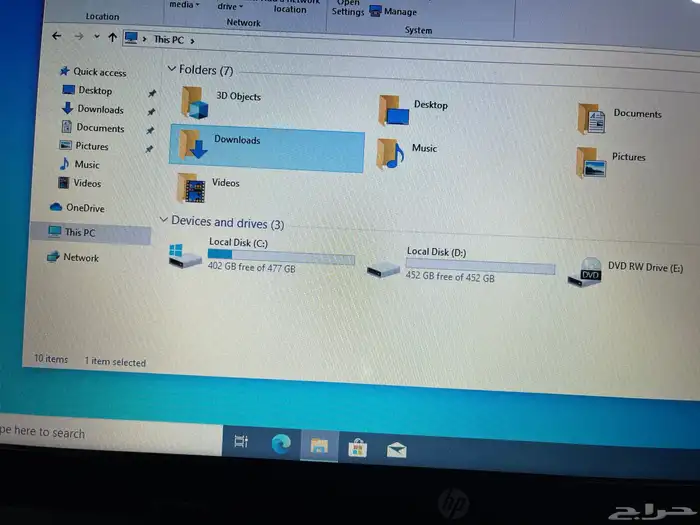The height and width of the screenshot is (525, 700).
Task: Open Network in the navigation pane
Action: pos(81,258)
